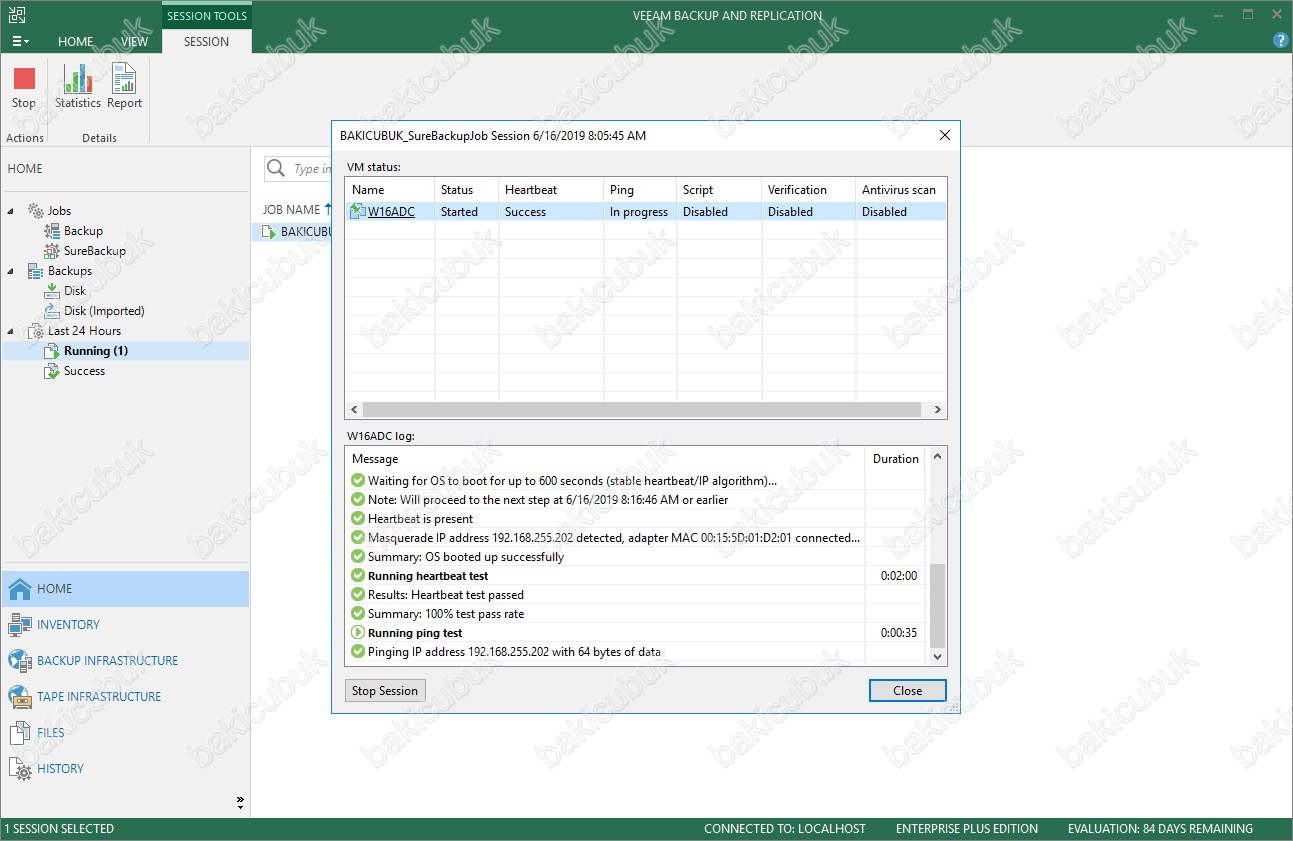The image size is (1293, 841).
Task: Click the log scrollbar down arrow
Action: (937, 657)
